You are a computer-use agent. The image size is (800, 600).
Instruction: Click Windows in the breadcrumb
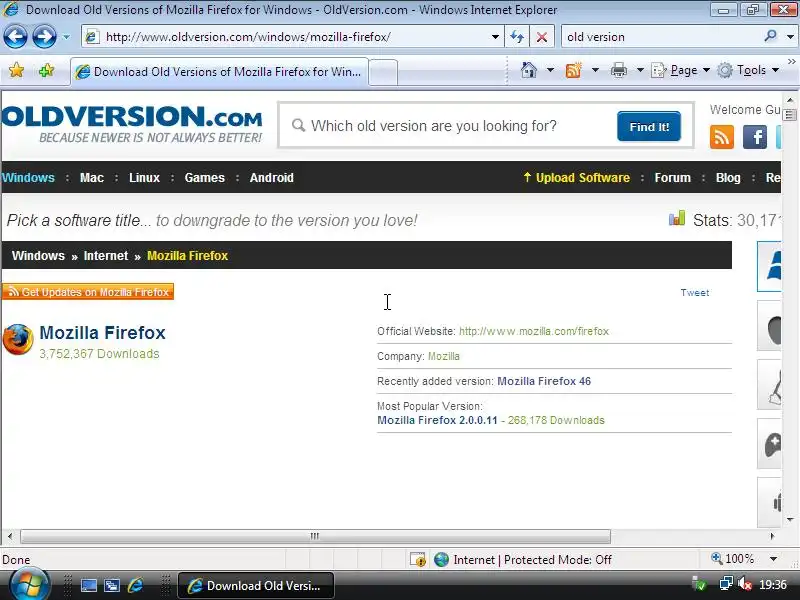[x=38, y=256]
